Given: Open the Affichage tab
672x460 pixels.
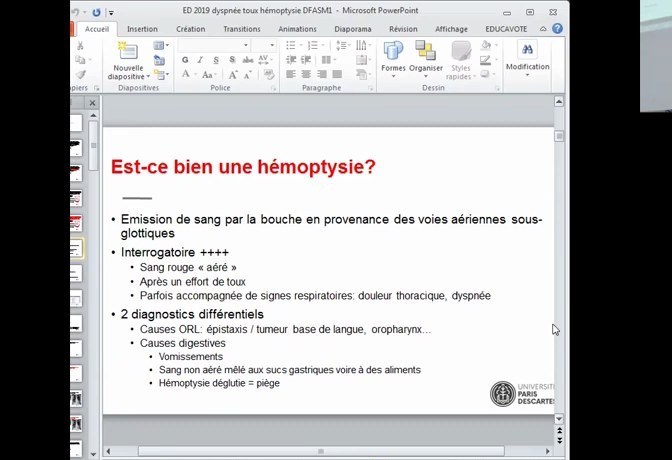Looking at the screenshot, I should coord(451,29).
